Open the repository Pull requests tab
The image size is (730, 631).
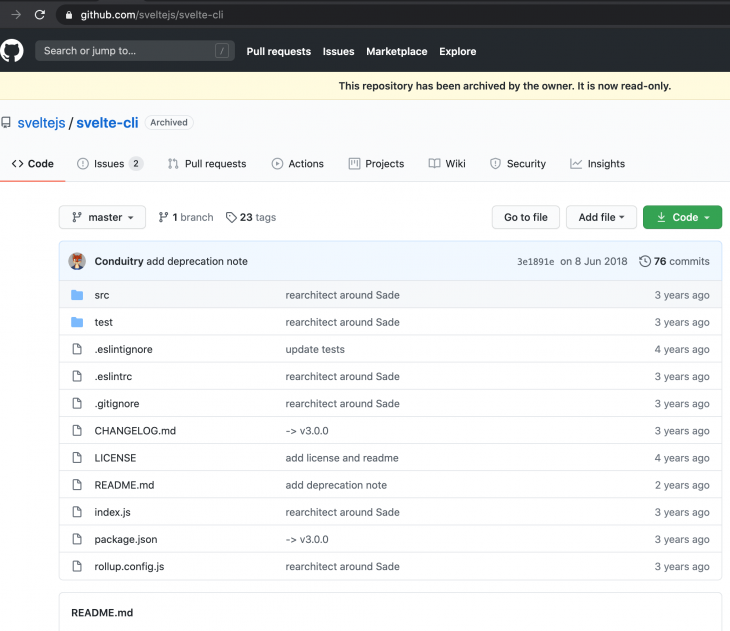coord(207,164)
